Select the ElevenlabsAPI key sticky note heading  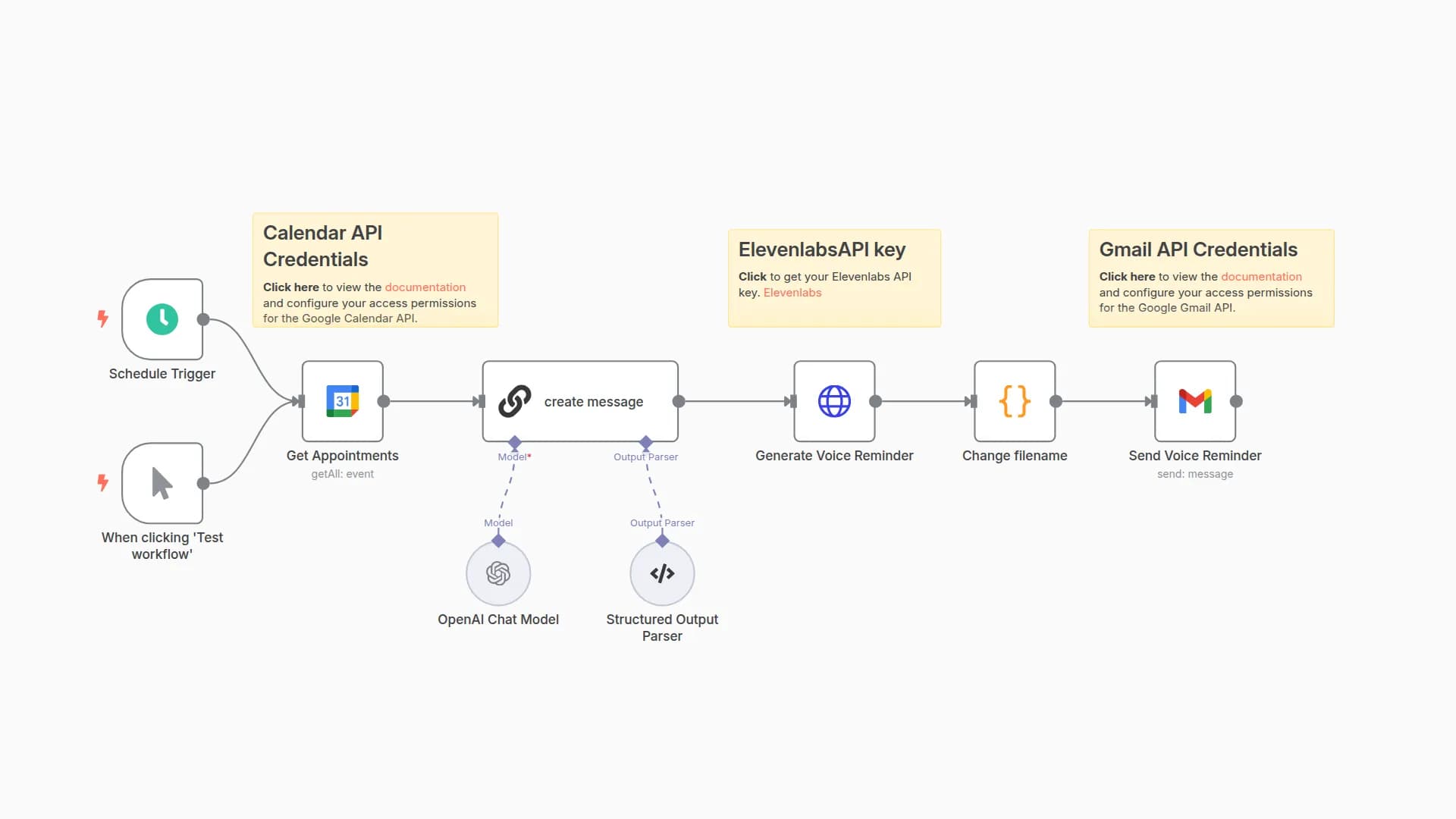click(822, 249)
